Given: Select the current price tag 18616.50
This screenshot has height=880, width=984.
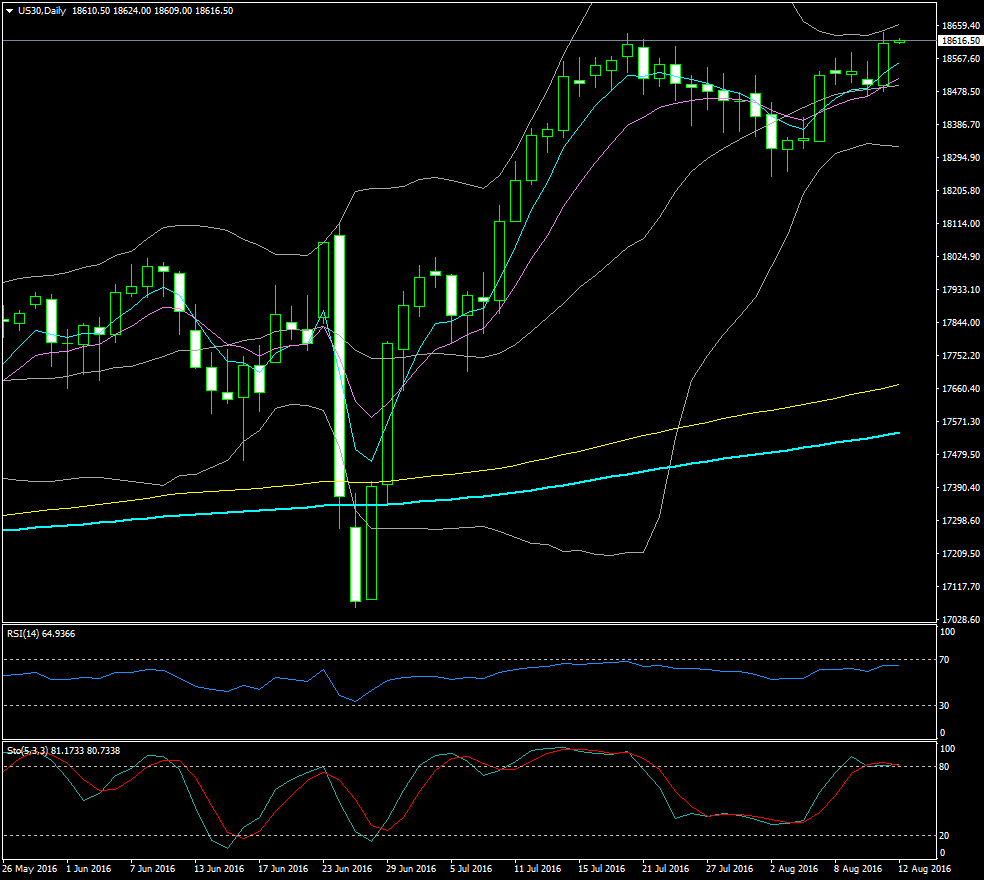Looking at the screenshot, I should coord(961,41).
